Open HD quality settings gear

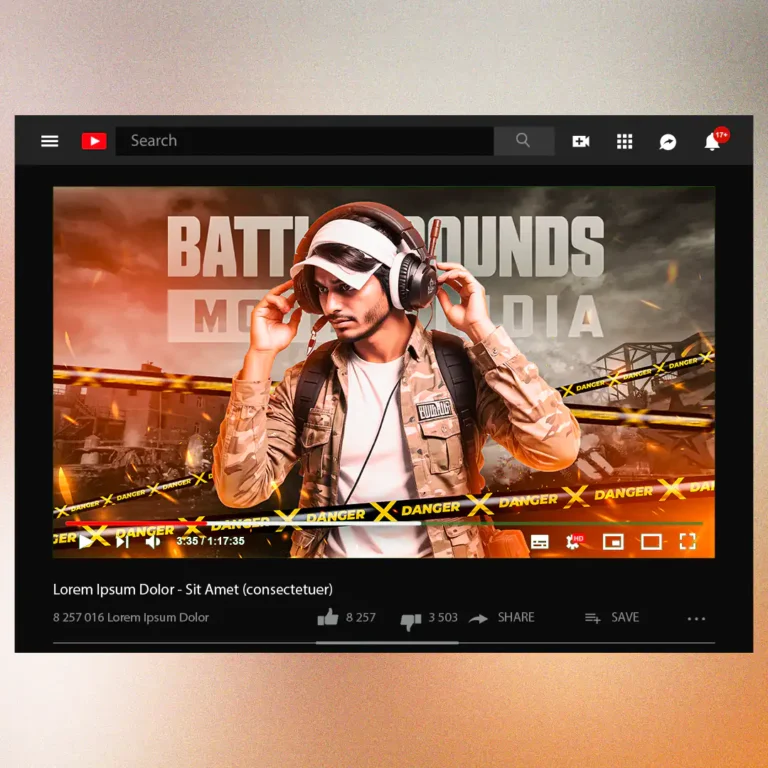click(x=575, y=541)
